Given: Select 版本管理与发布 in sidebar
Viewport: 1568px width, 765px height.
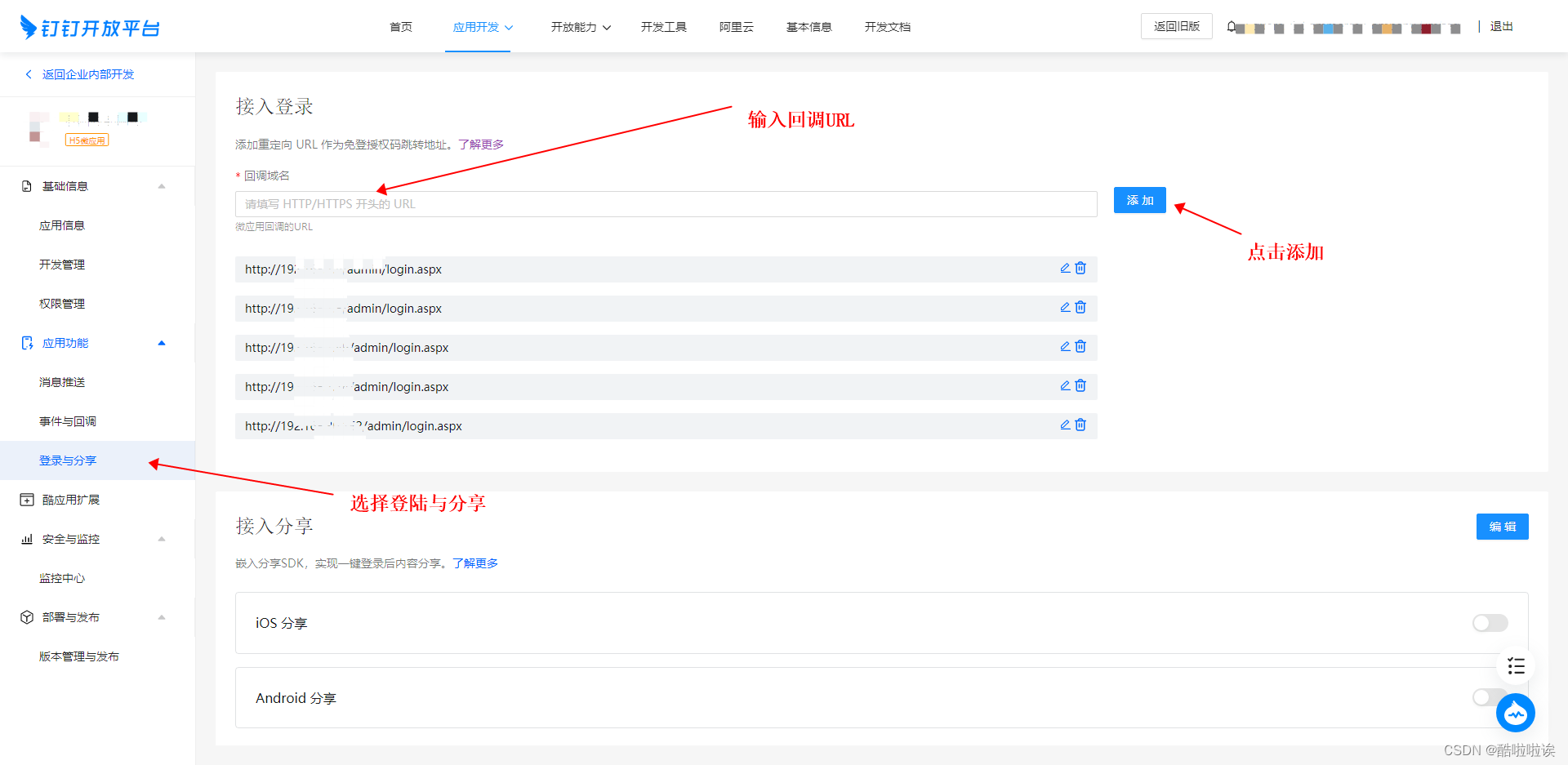Looking at the screenshot, I should click(79, 656).
